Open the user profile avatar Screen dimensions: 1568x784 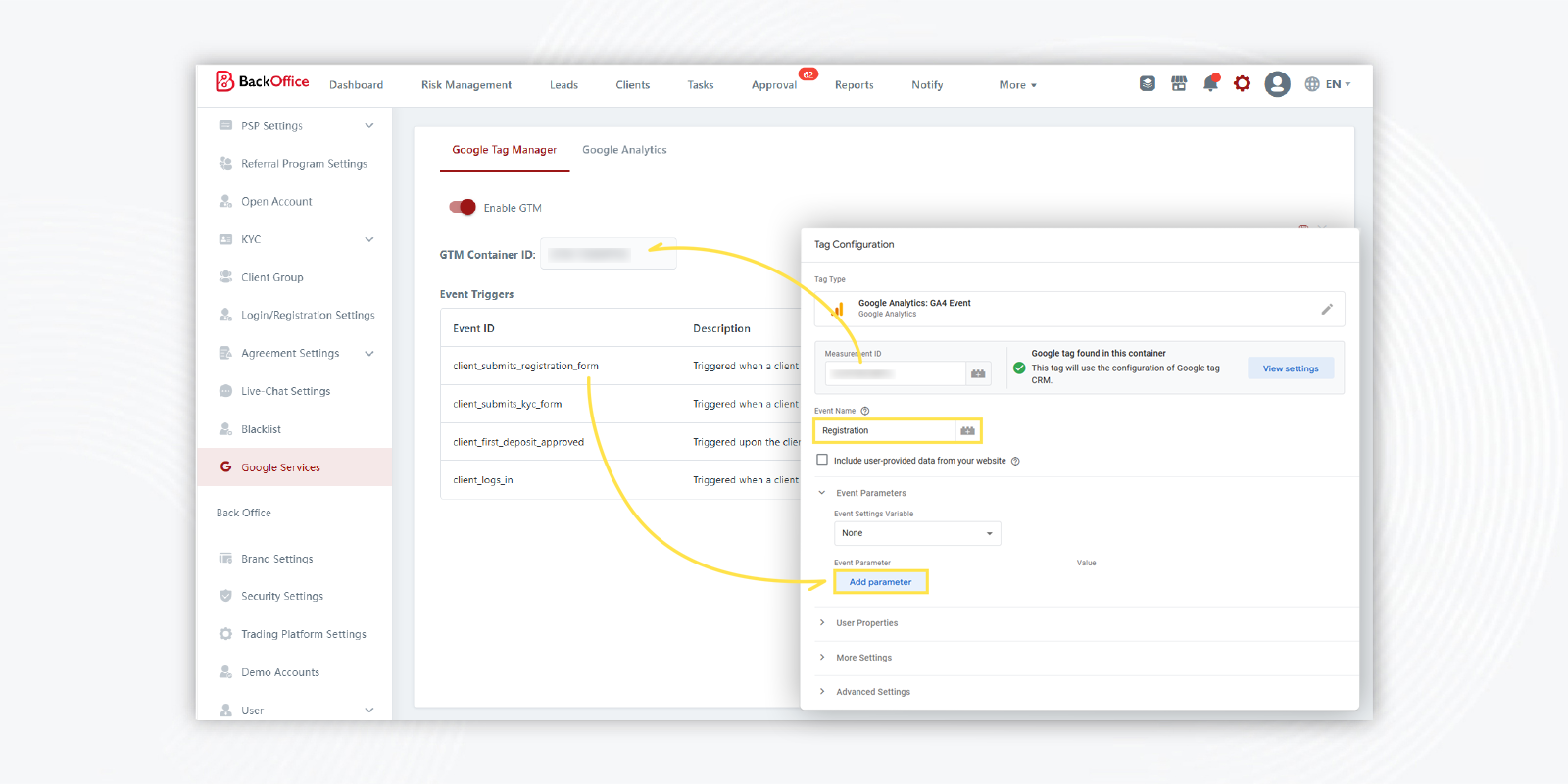(x=1277, y=84)
